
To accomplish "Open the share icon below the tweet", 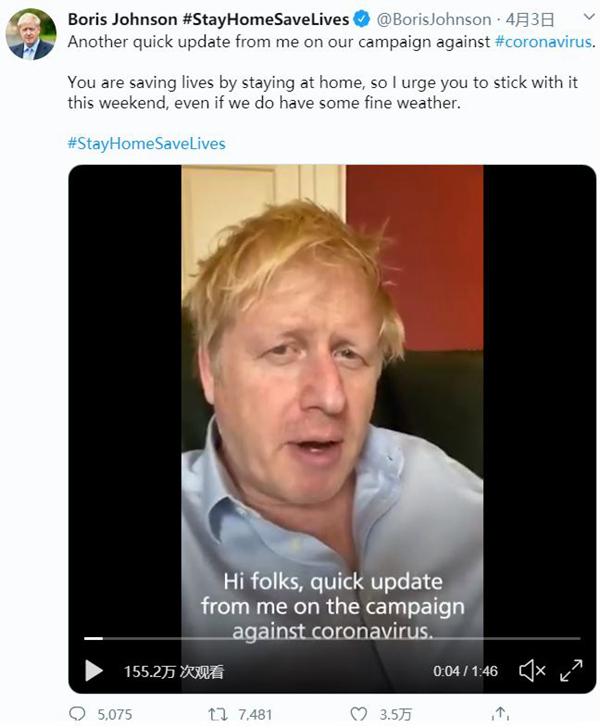I will click(x=500, y=714).
